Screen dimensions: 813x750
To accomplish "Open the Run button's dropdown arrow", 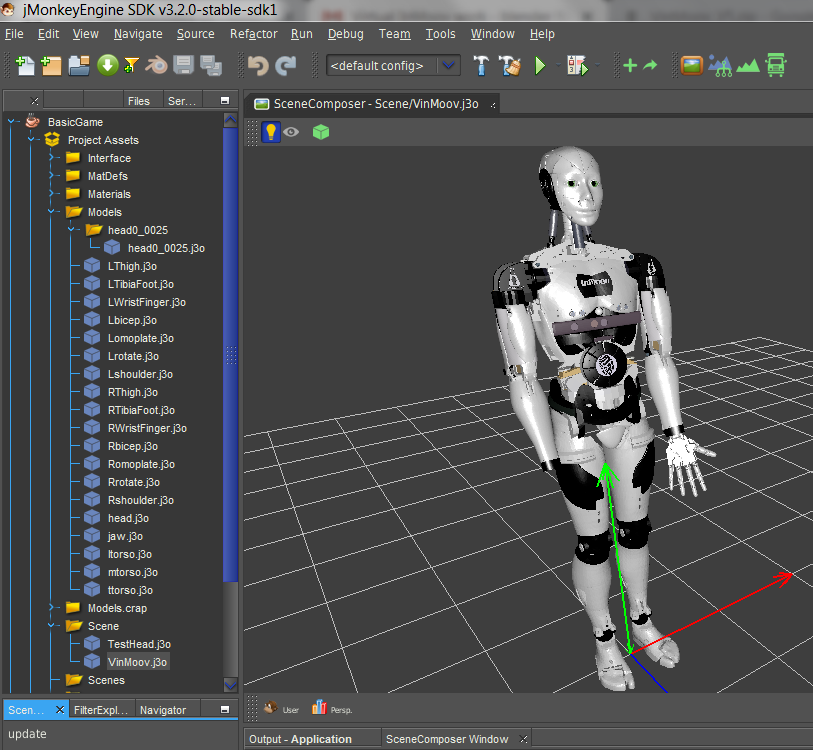I will (x=557, y=65).
